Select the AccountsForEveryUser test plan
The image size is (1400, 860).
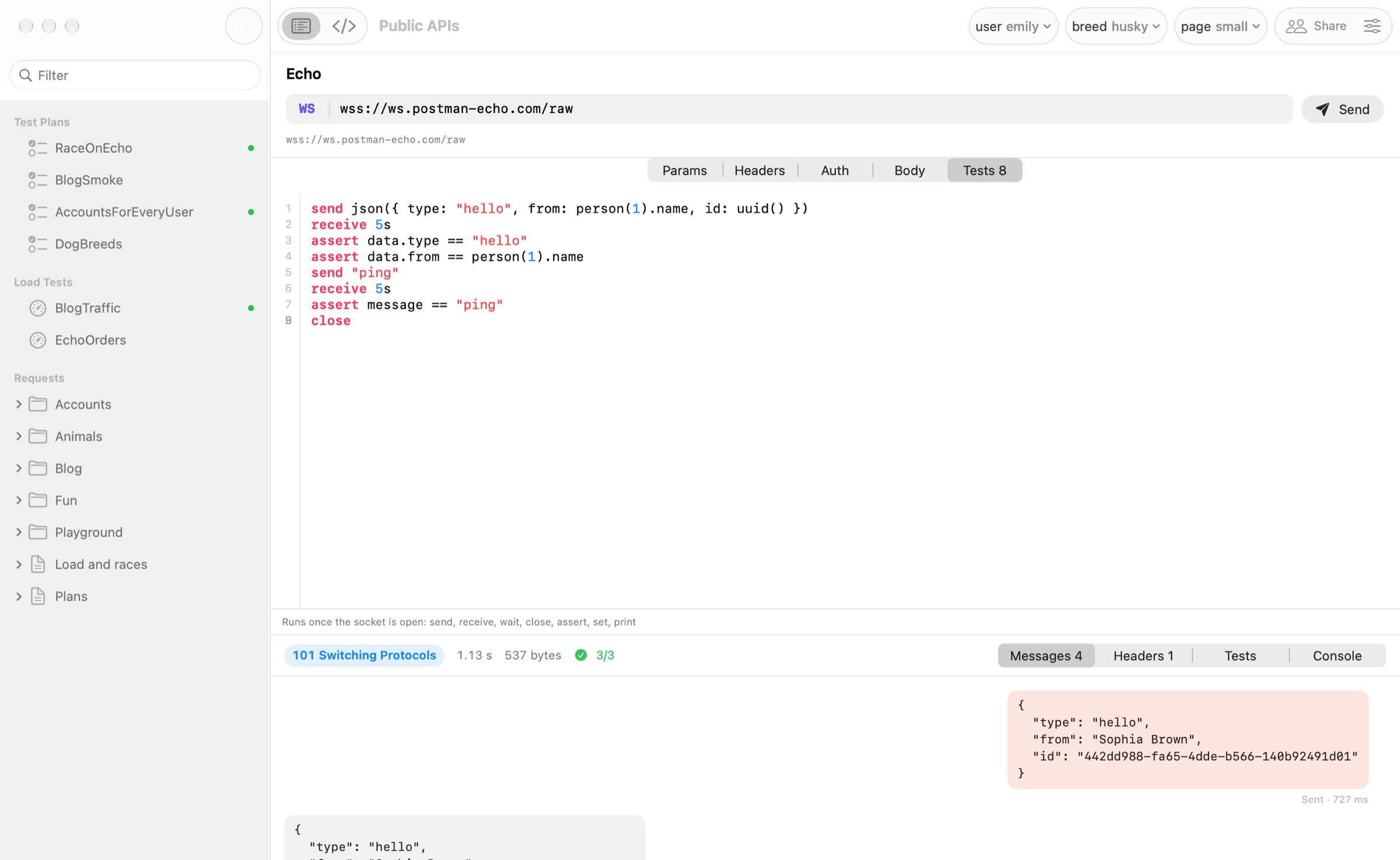tap(135, 212)
